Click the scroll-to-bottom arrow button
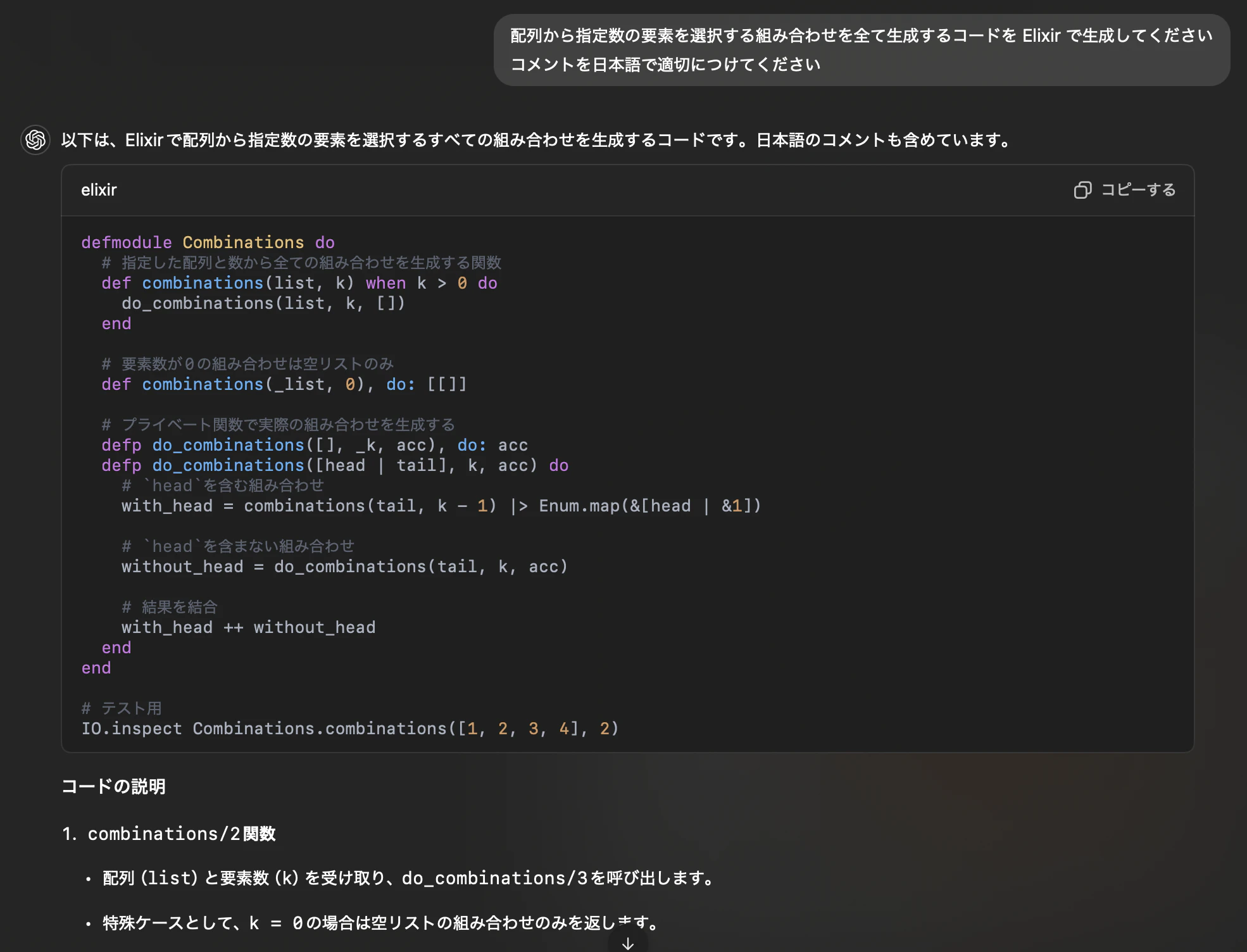 coord(628,943)
